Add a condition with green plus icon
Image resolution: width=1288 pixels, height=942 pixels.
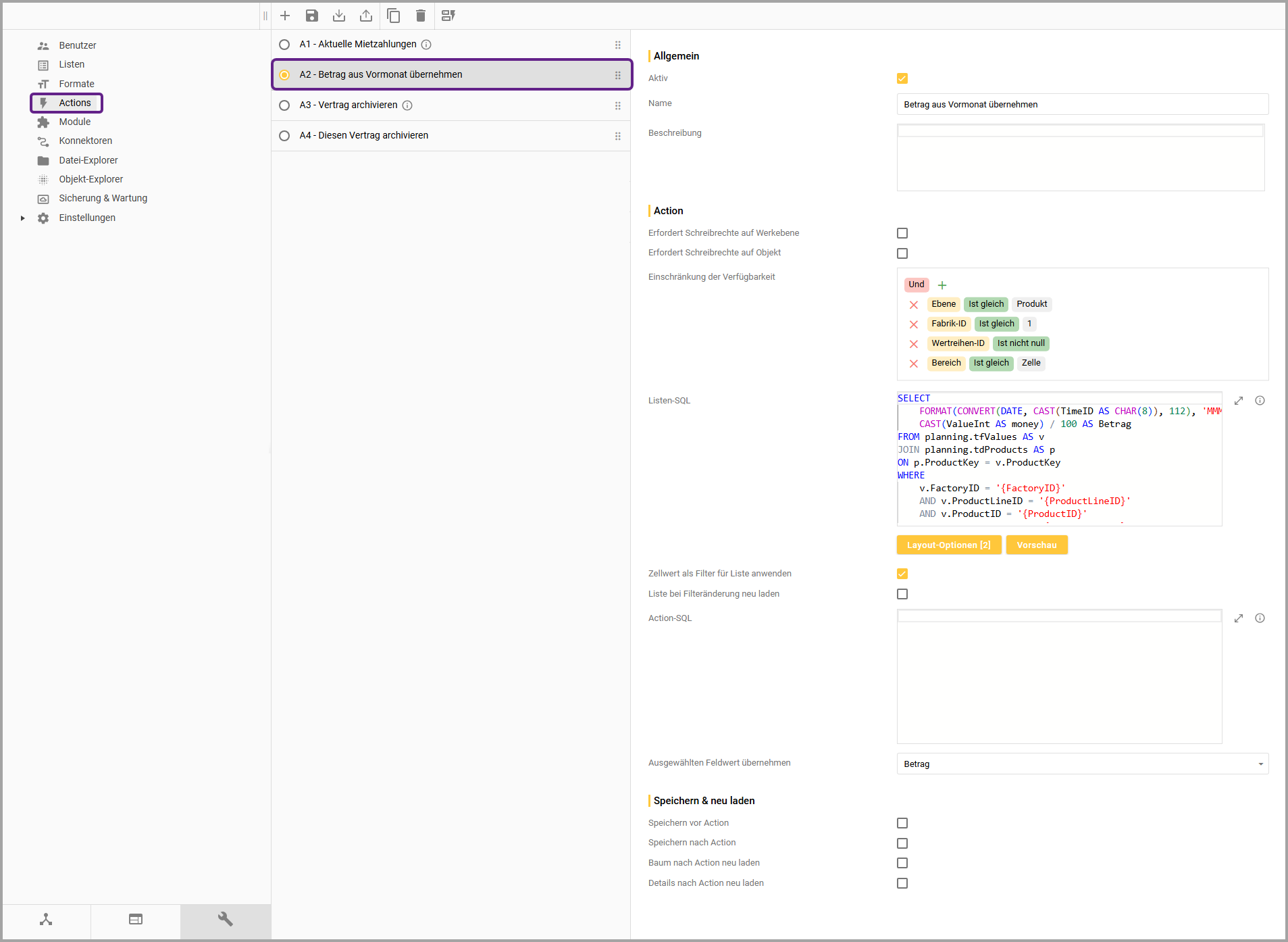pyautogui.click(x=942, y=285)
